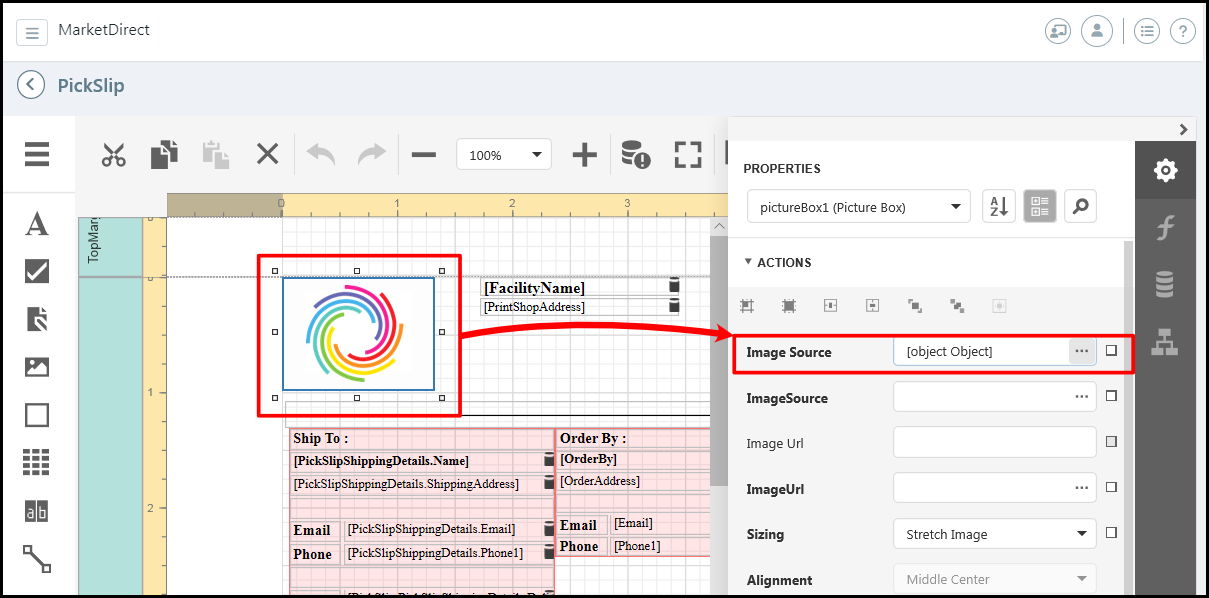Image resolution: width=1209 pixels, height=598 pixels.
Task: Click the Image Url input field
Action: coord(994,442)
